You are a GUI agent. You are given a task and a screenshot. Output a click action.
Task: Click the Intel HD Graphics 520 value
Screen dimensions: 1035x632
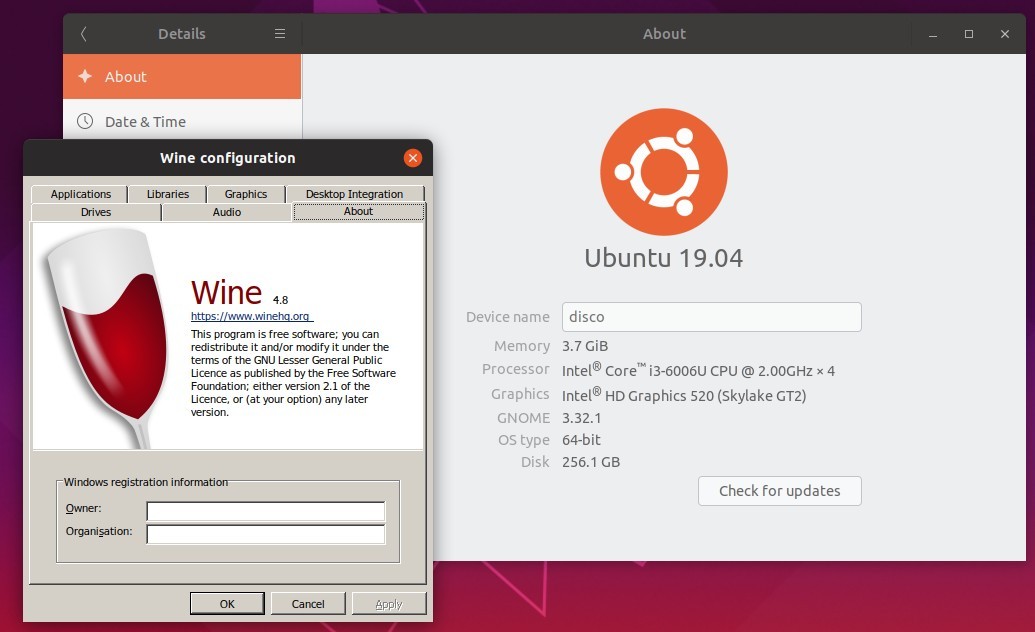pyautogui.click(x=684, y=395)
